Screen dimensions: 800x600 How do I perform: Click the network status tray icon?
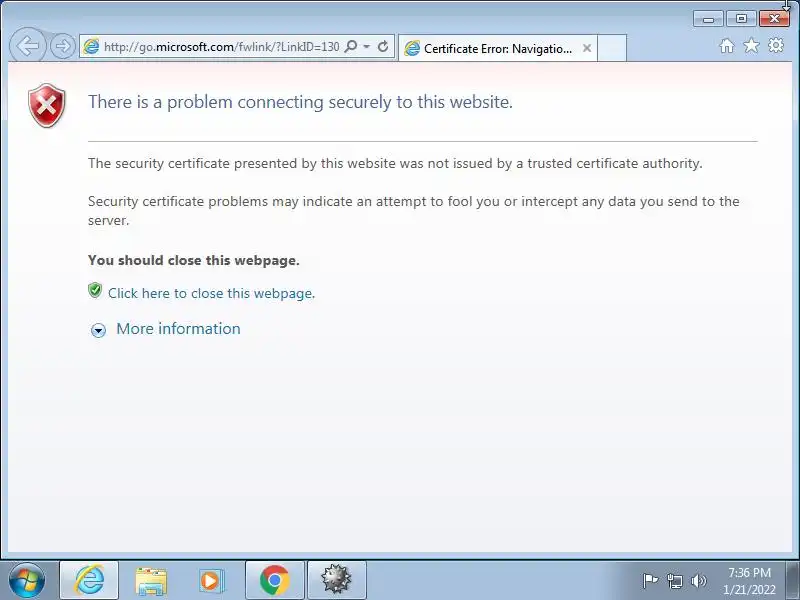pyautogui.click(x=674, y=581)
